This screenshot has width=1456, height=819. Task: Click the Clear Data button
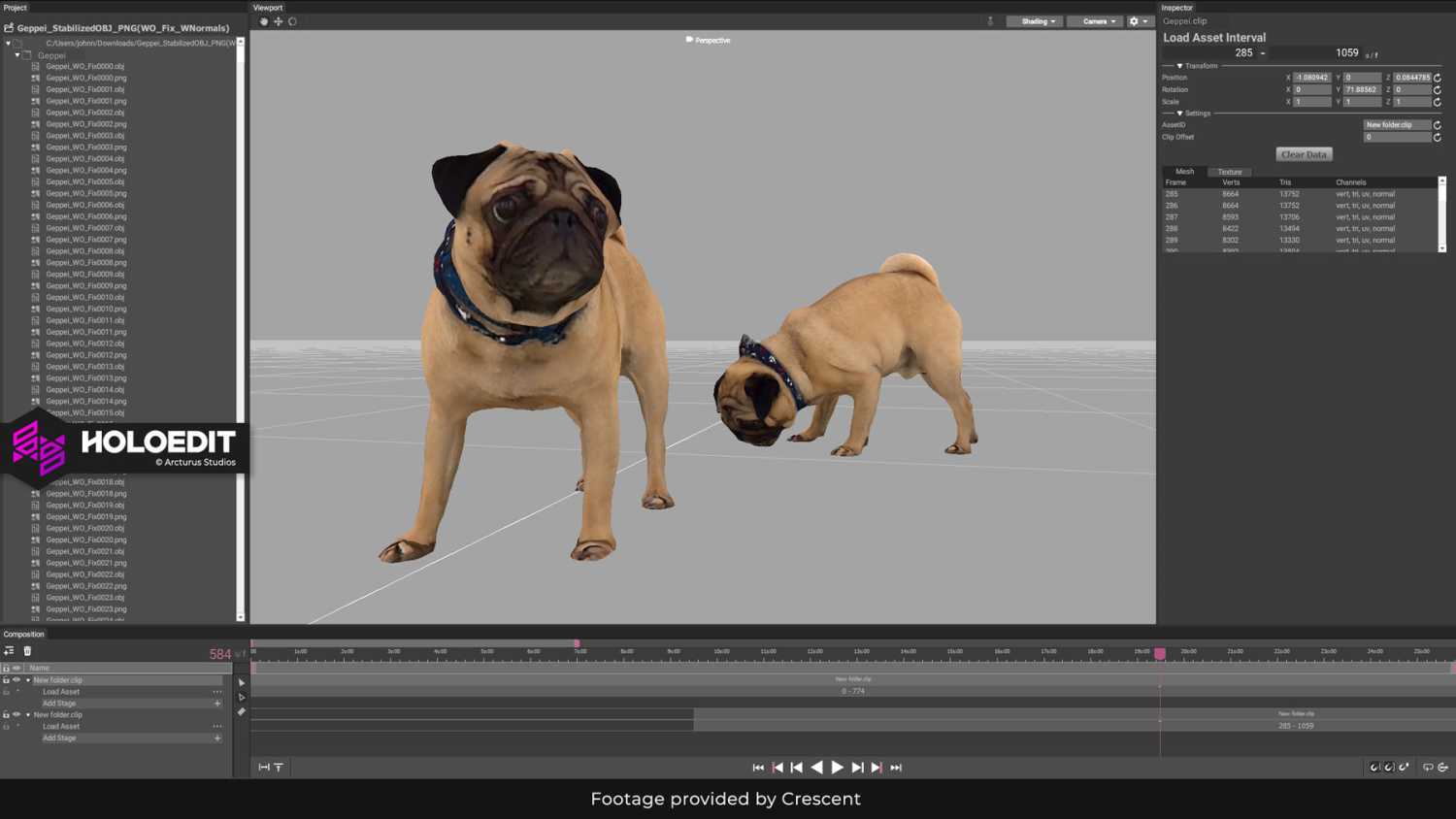(1304, 154)
